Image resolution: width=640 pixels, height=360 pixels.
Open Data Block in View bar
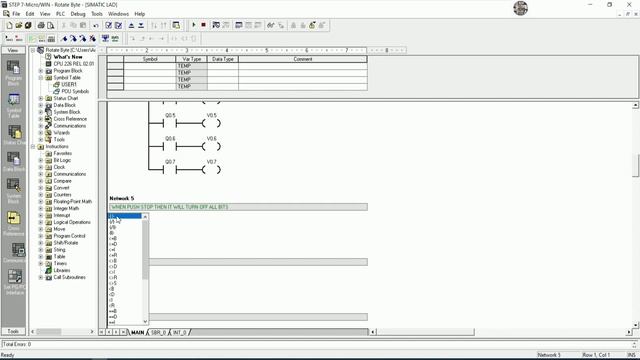click(13, 161)
